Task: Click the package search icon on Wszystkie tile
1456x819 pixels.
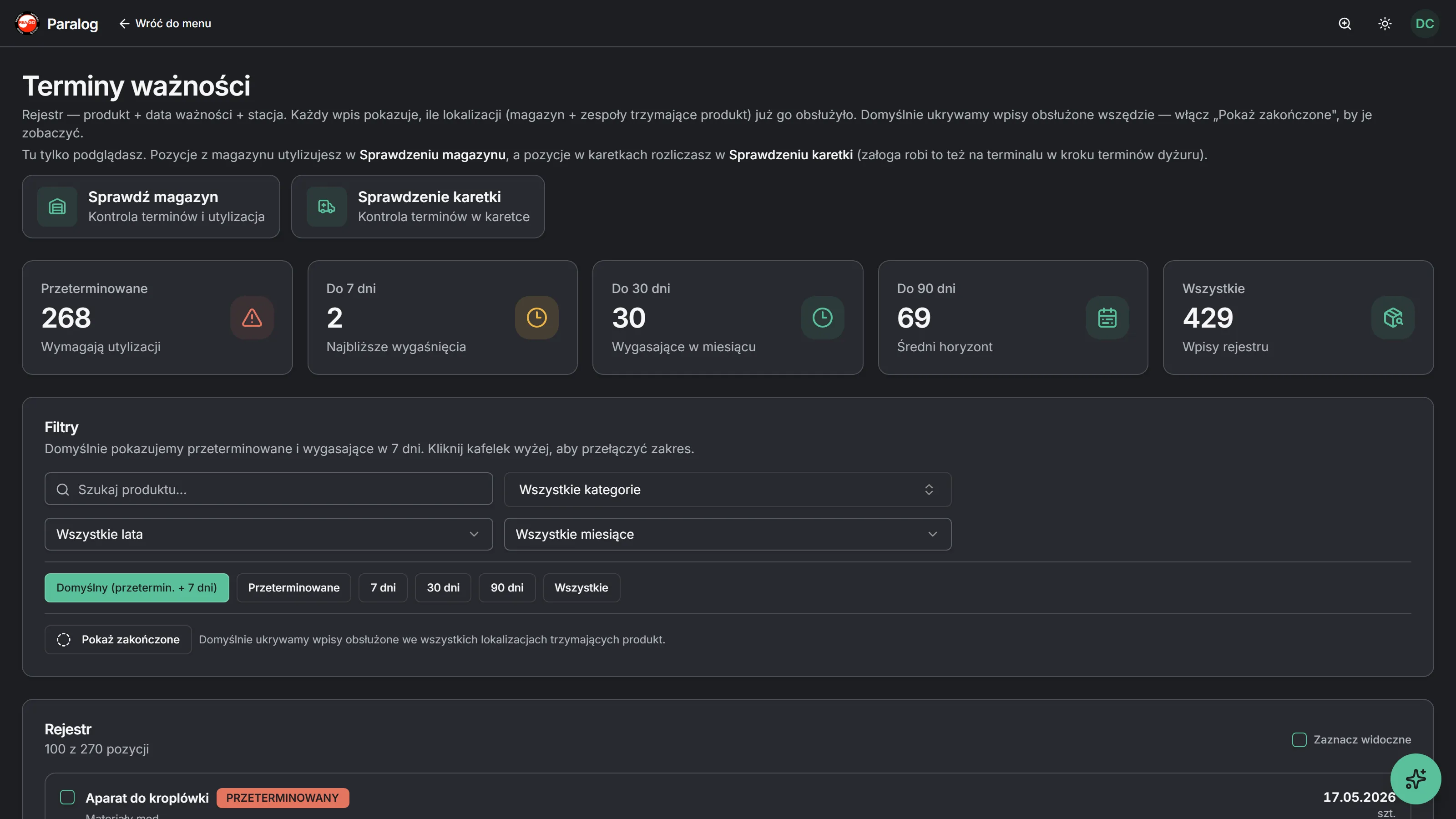Action: 1393,318
